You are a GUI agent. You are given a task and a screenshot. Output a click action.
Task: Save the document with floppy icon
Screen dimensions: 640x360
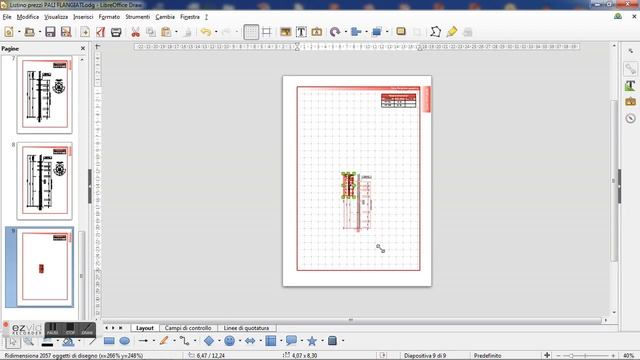coord(50,32)
